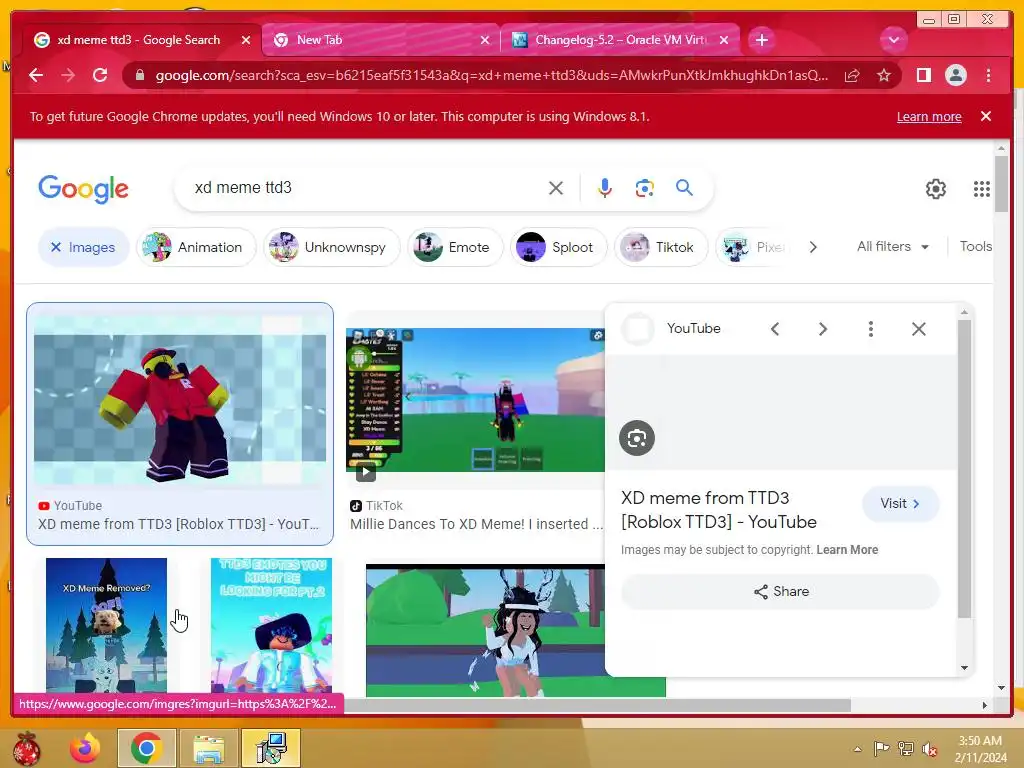Show previous image in the preview panel
Screen dimensions: 1024x768
(x=775, y=329)
